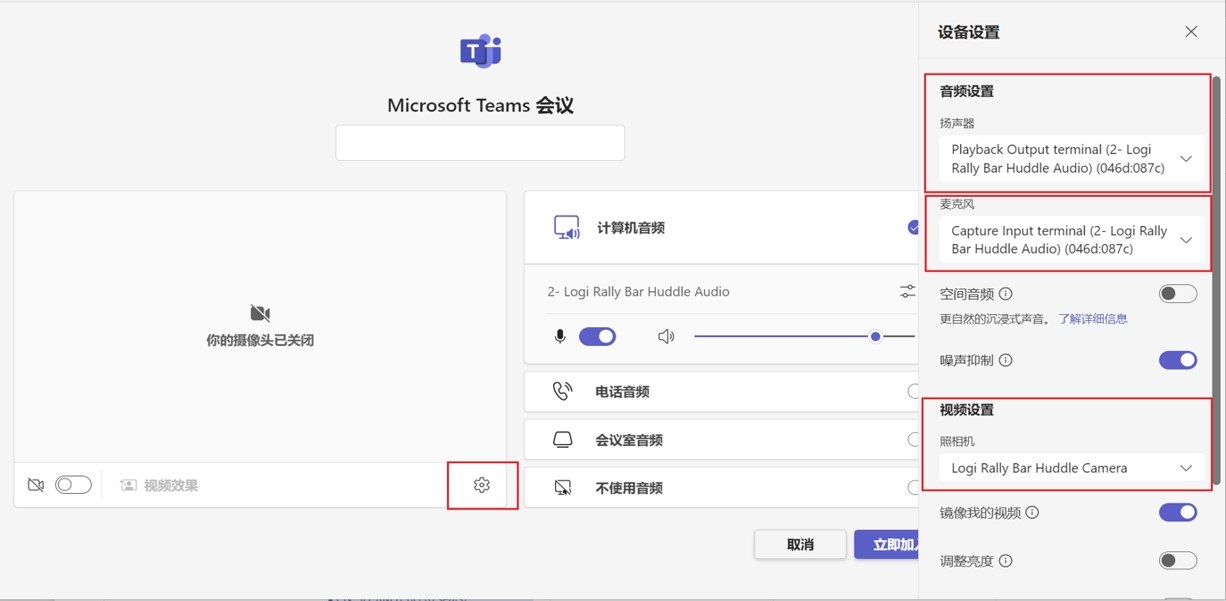Open the 照相机 camera dropdown
The height and width of the screenshot is (601, 1226).
[1072, 468]
